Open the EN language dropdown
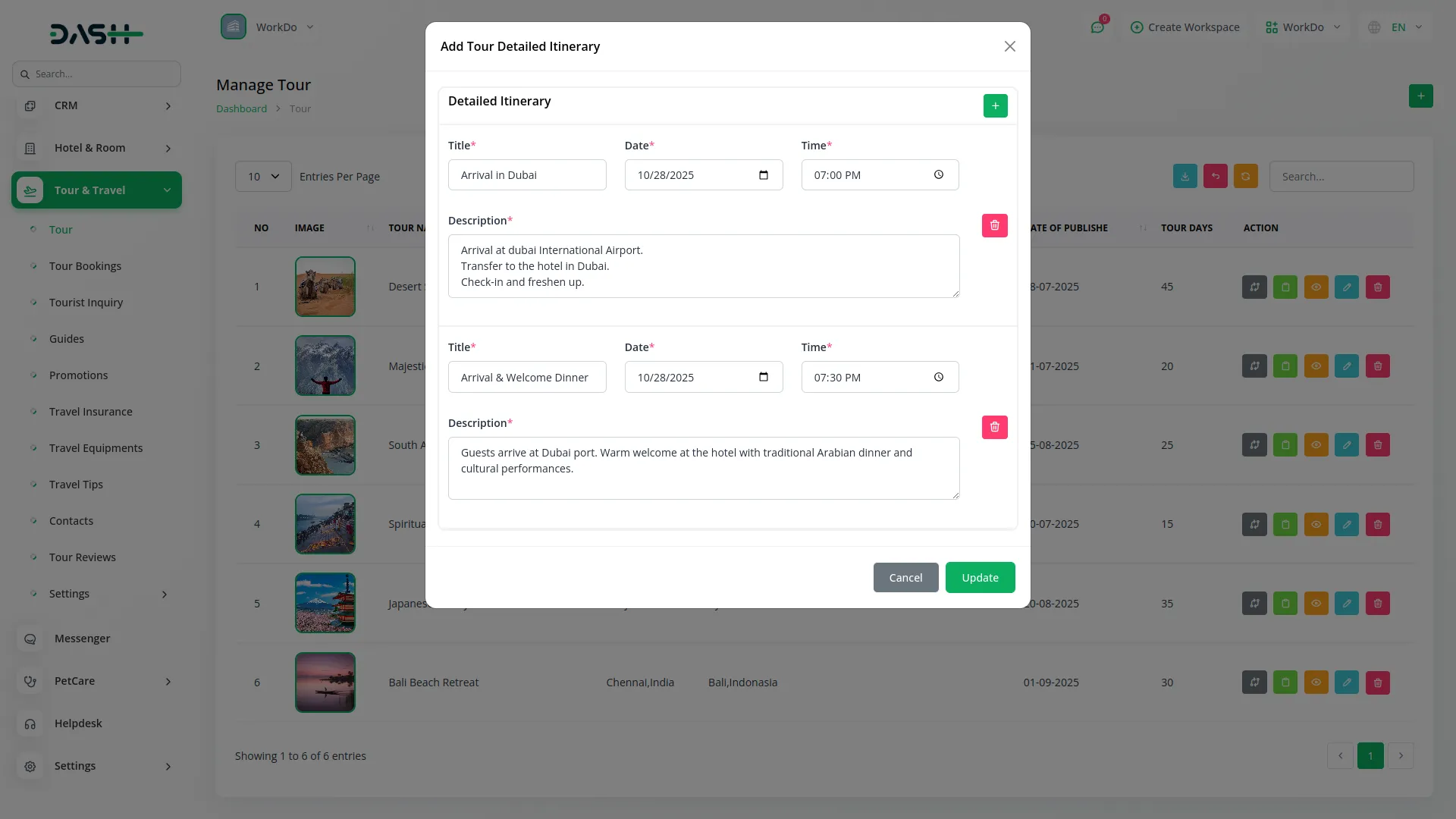This screenshot has width=1456, height=819. (x=1396, y=27)
